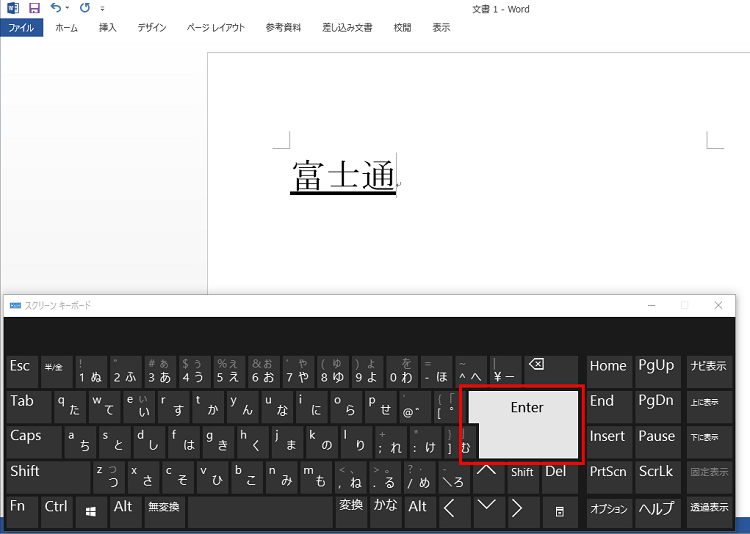Image resolution: width=750 pixels, height=534 pixels.
Task: Toggle the left Shift key
Action: point(48,478)
